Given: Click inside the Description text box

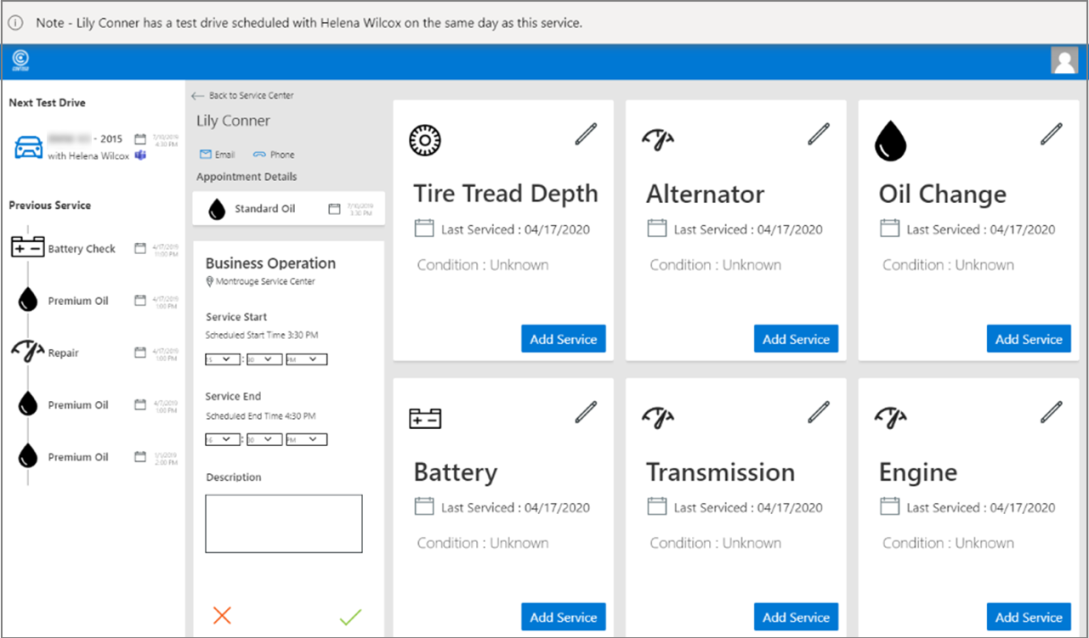Looking at the screenshot, I should point(283,523).
